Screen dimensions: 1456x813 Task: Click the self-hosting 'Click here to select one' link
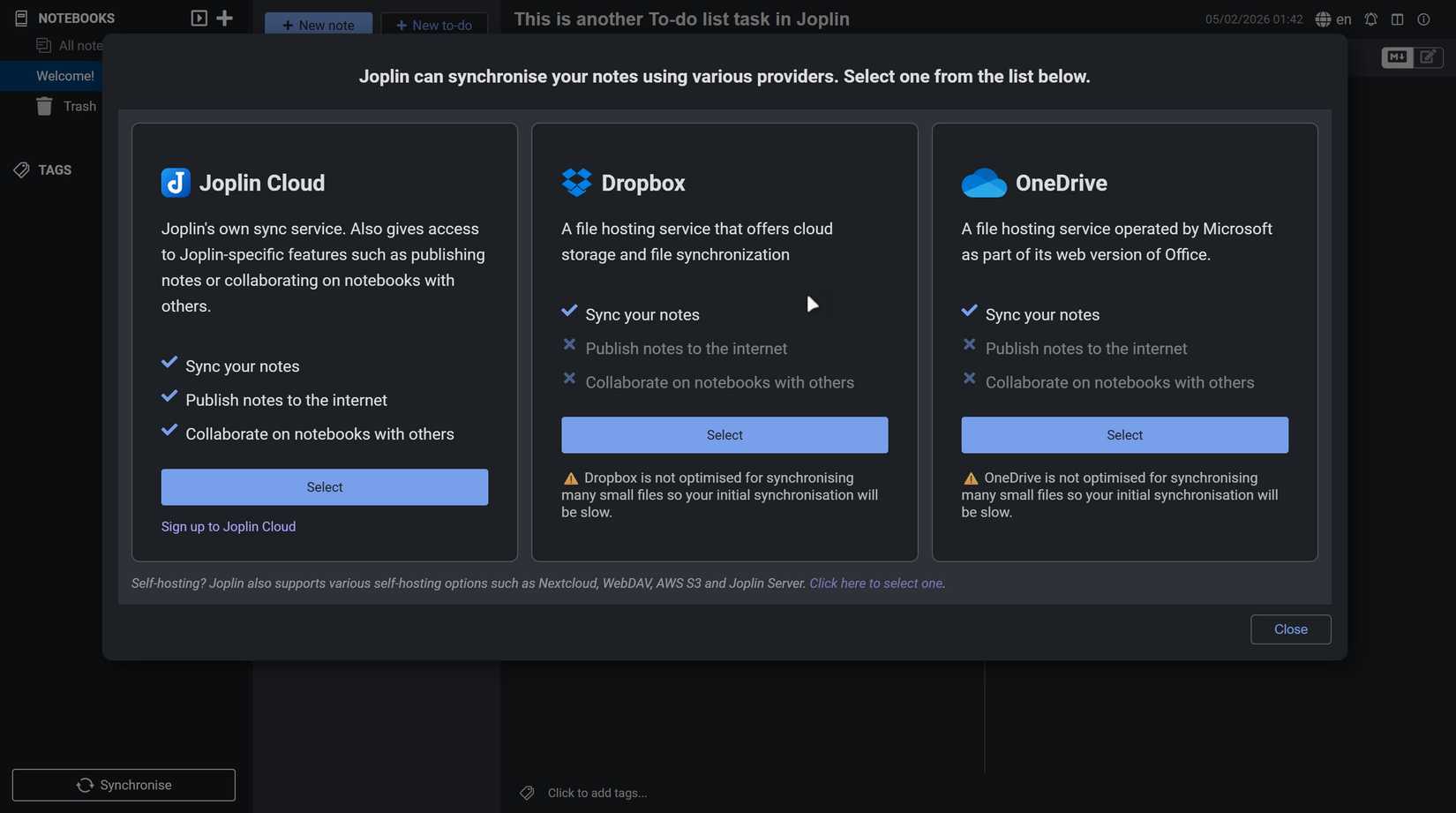(875, 583)
